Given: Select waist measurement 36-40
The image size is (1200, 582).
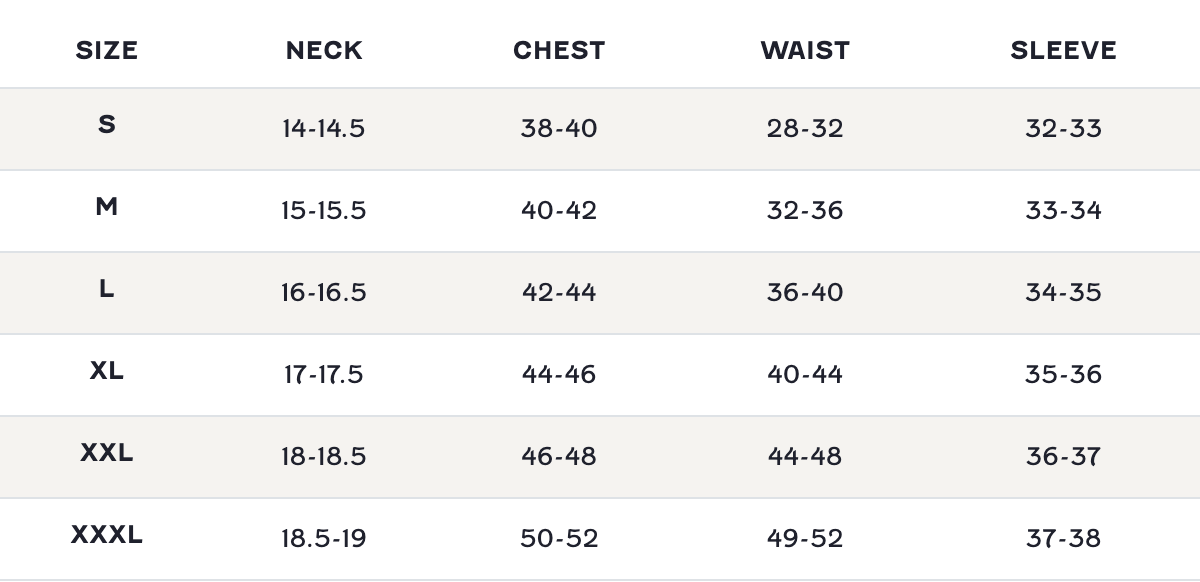Looking at the screenshot, I should 805,293.
